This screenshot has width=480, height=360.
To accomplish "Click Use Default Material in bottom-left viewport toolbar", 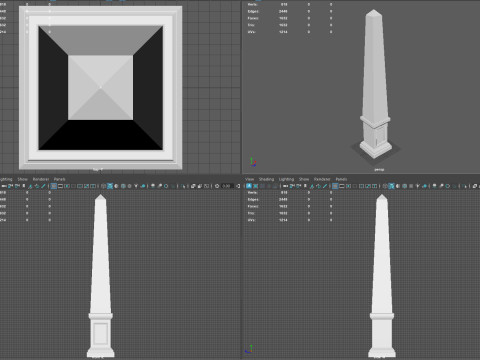I will (x=116, y=186).
